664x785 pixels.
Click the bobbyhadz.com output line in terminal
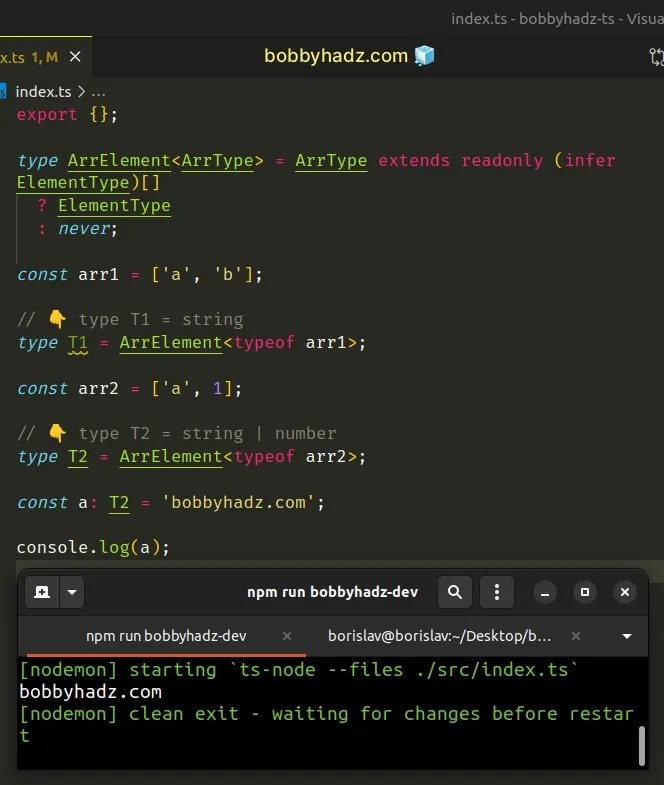point(90,692)
